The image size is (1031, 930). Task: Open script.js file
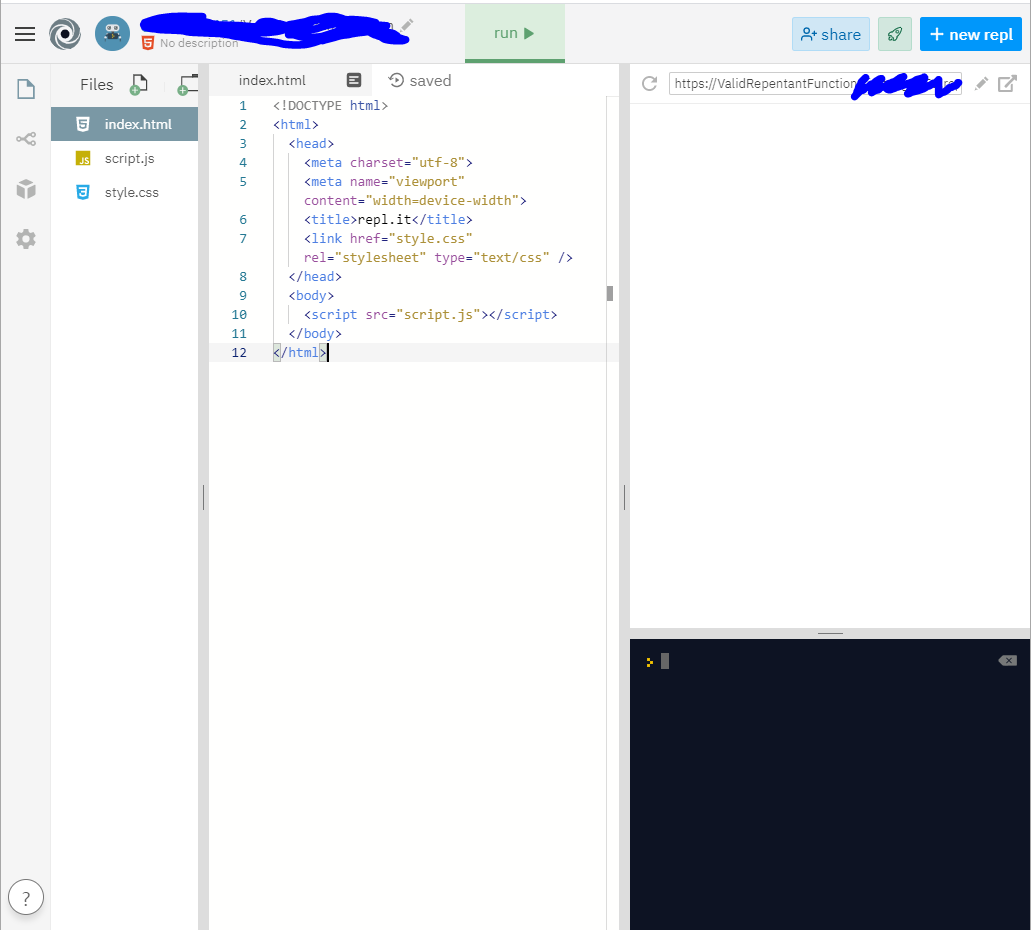[x=124, y=158]
